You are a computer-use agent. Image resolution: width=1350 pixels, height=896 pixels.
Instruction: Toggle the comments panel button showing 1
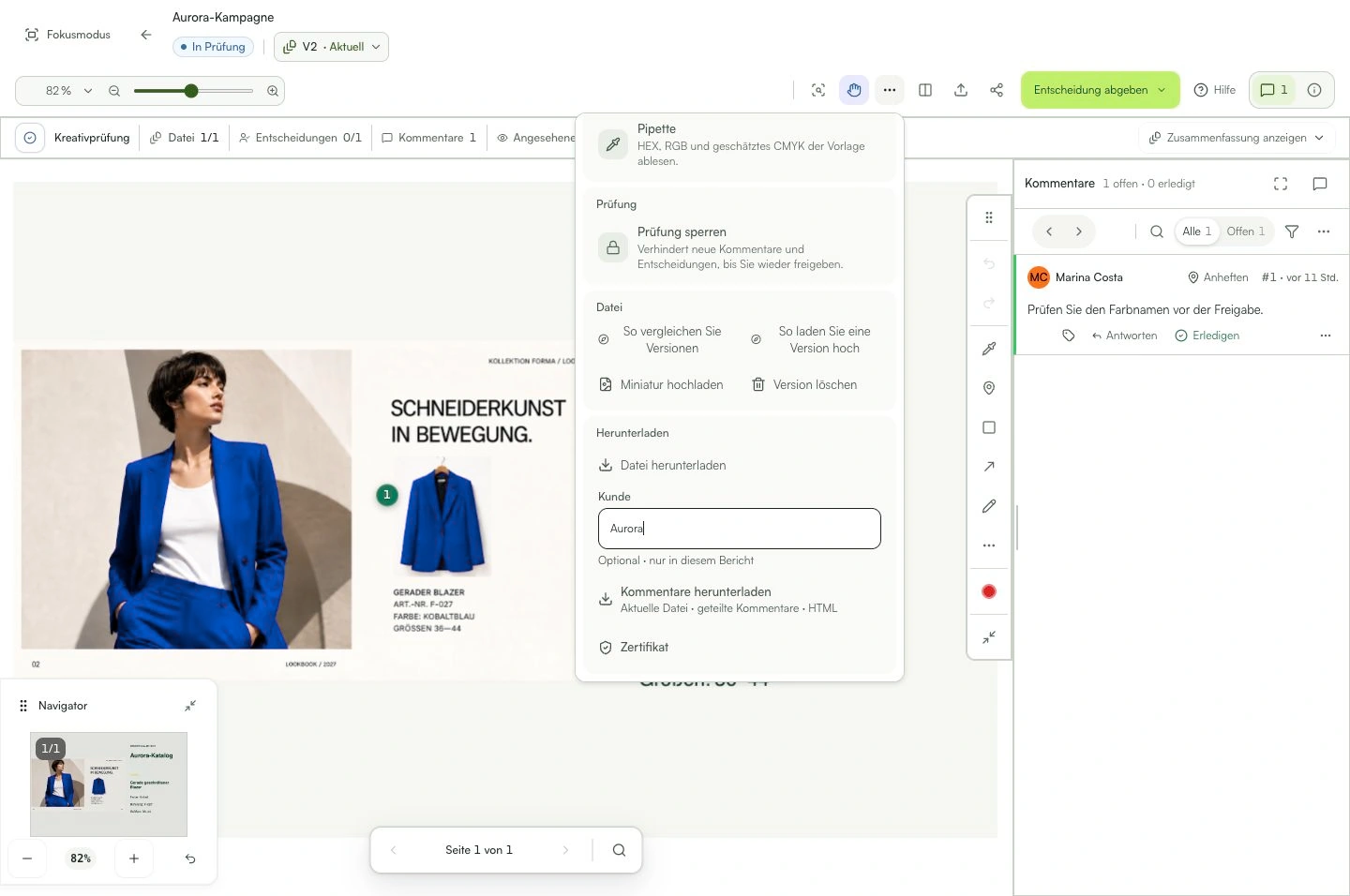(x=1274, y=90)
